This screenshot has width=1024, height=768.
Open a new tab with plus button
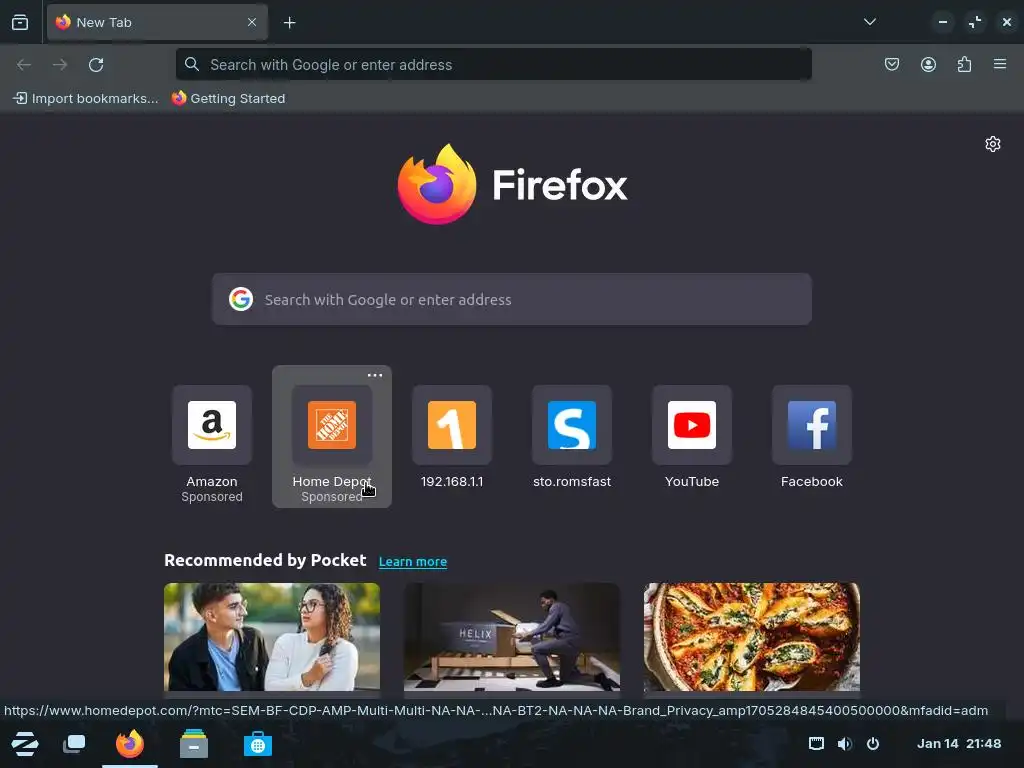[x=289, y=23]
